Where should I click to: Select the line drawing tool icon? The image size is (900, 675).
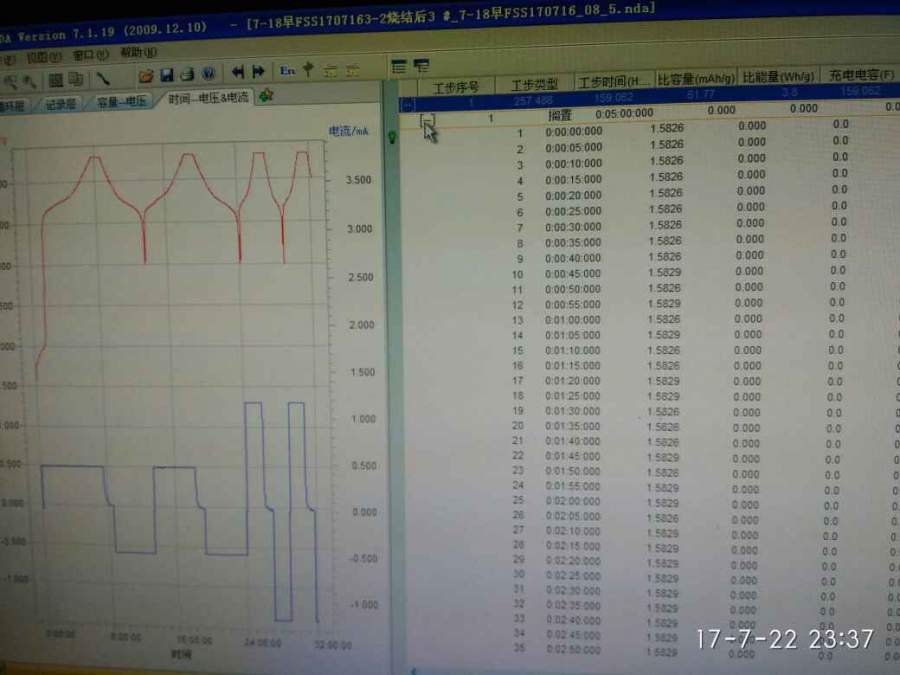103,78
